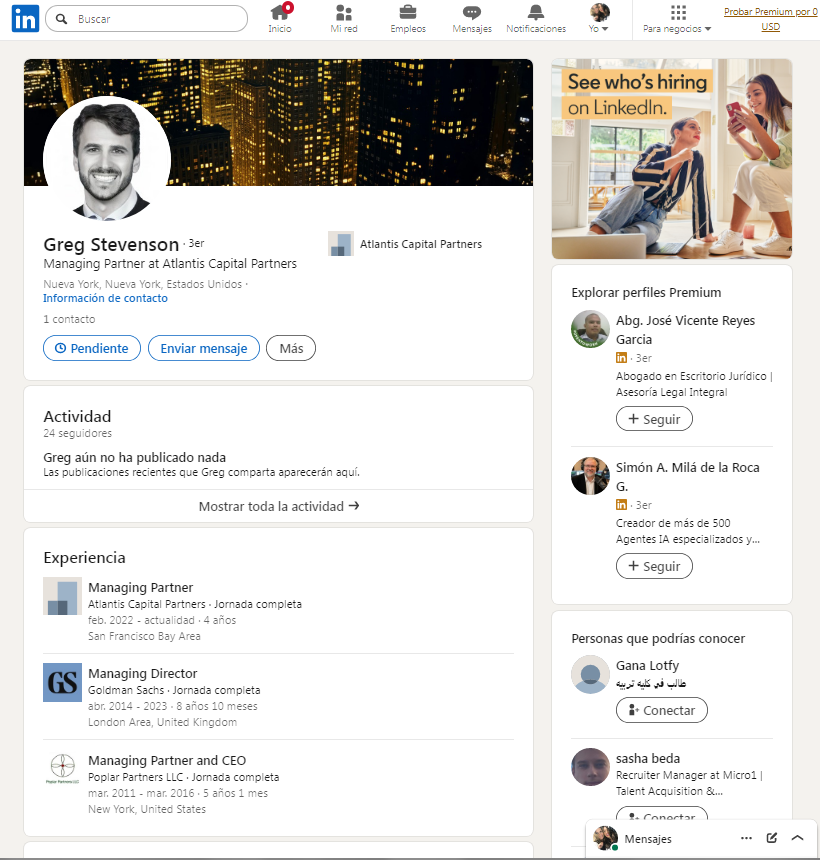Screen dimensions: 820x860
Task: Click See who's hiring advertisement
Action: tap(672, 159)
